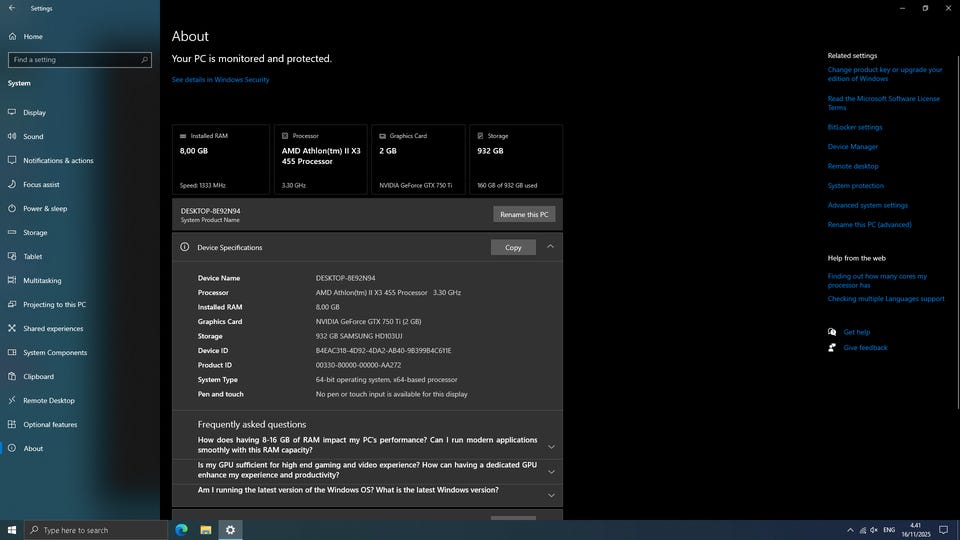Select the Sound speaker icon
Viewport: 960px width, 540px height.
tap(12, 136)
